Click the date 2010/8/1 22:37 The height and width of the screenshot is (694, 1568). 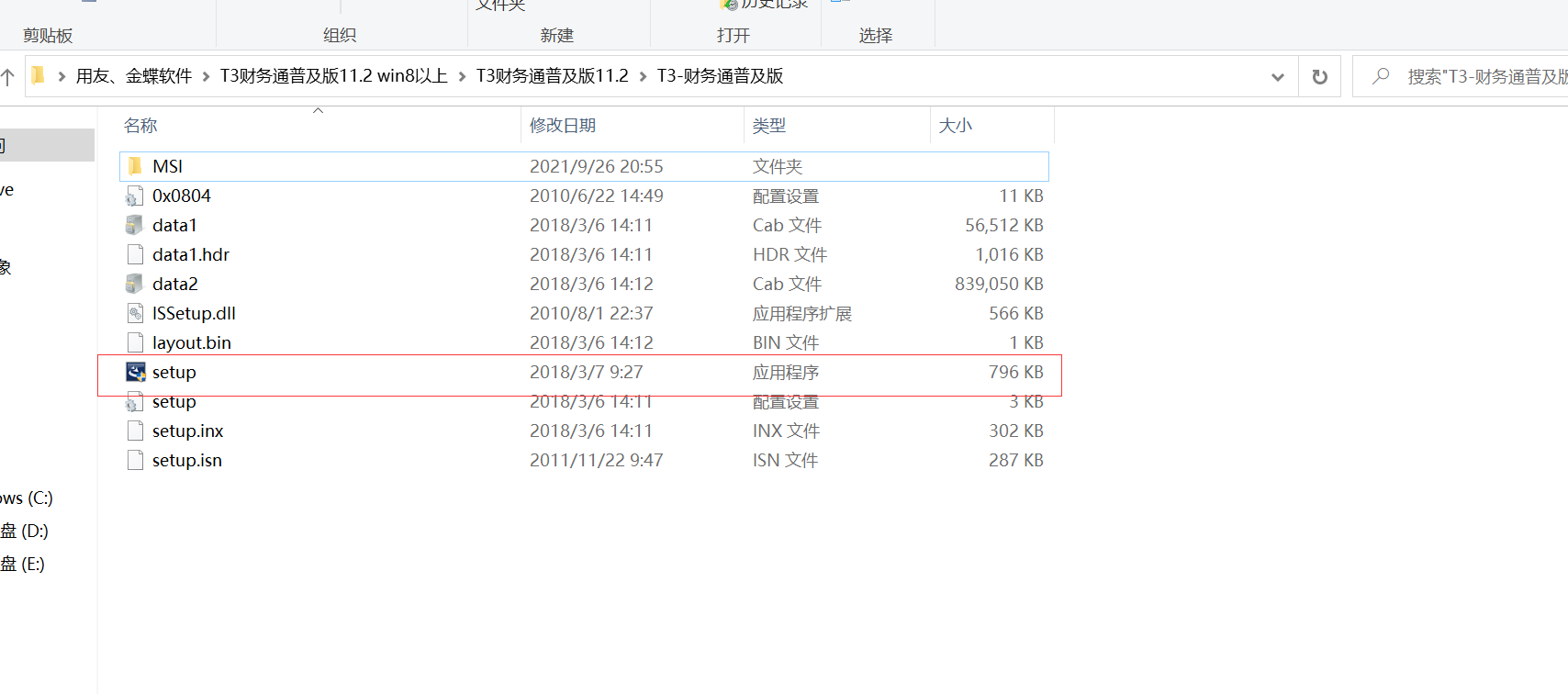coord(591,313)
